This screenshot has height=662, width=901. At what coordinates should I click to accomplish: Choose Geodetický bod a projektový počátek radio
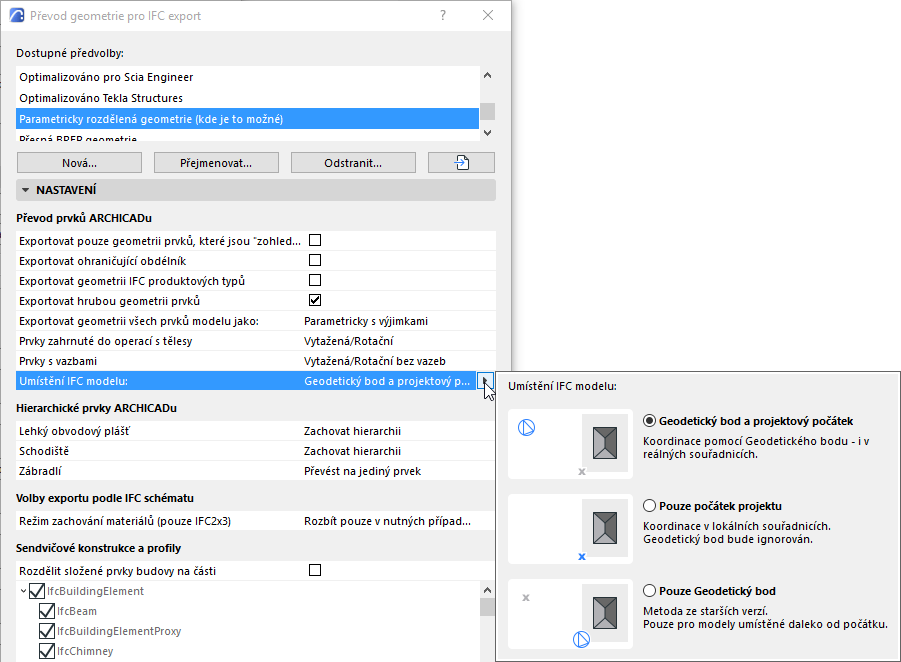click(x=649, y=421)
